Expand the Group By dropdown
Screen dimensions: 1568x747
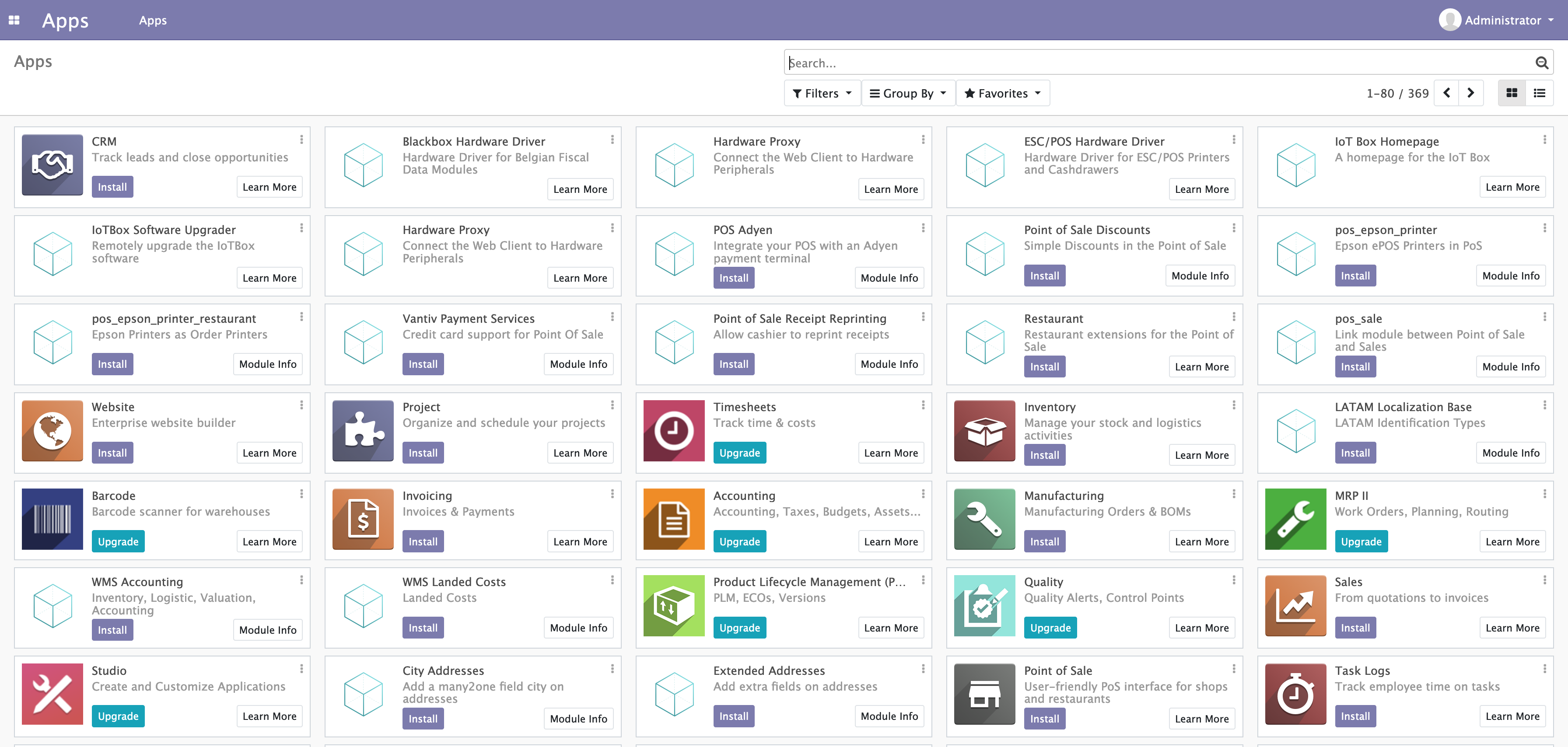click(907, 93)
